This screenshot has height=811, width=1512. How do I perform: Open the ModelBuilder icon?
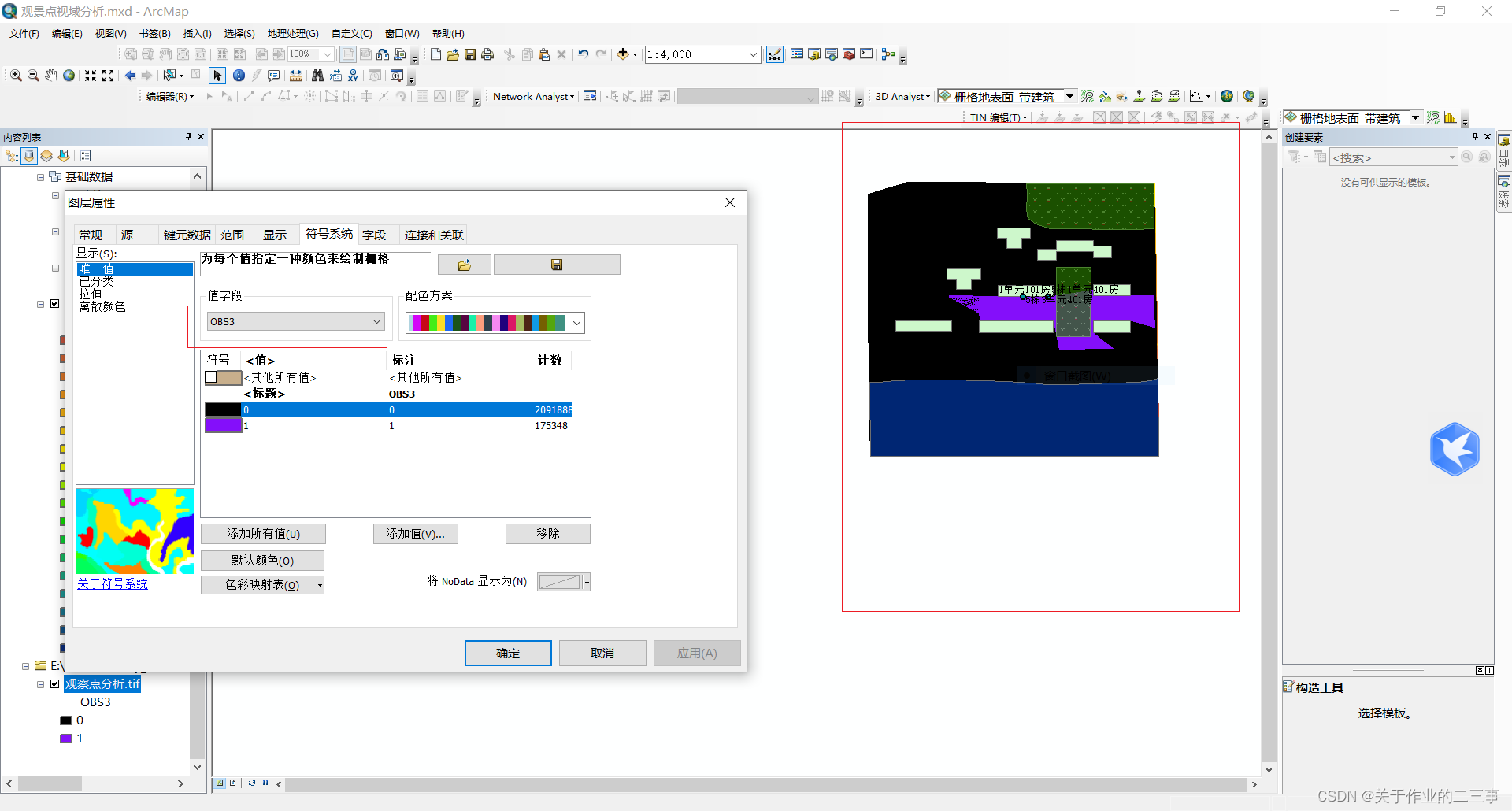(x=888, y=54)
